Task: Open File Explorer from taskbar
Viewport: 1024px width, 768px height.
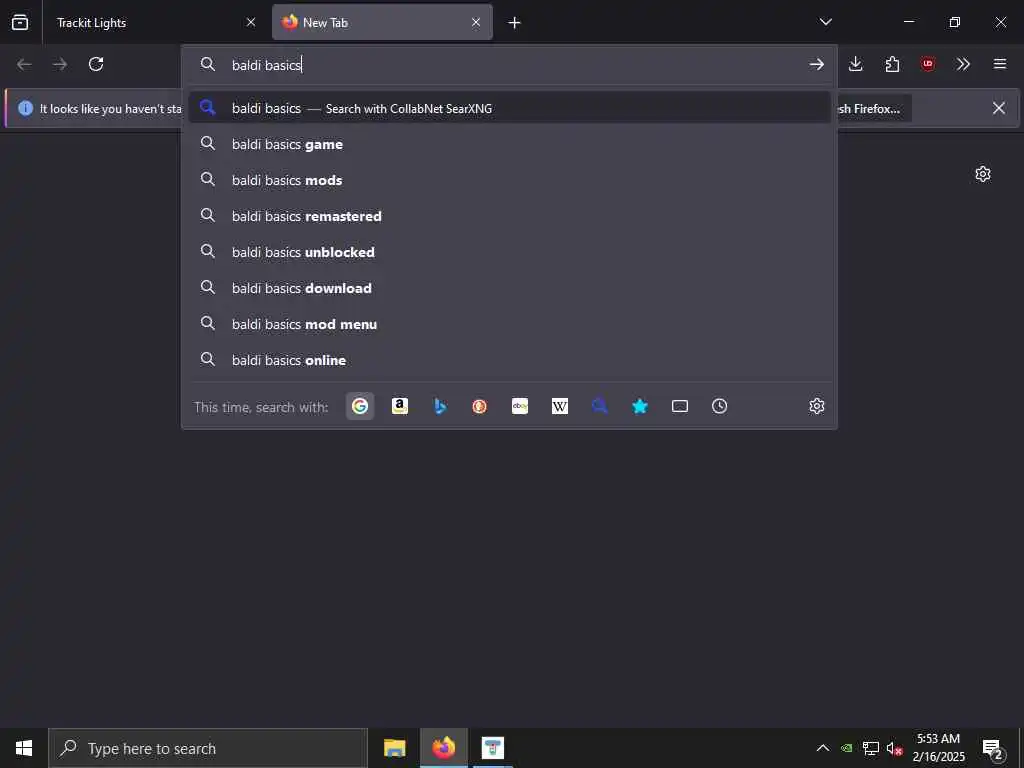Action: pos(394,748)
